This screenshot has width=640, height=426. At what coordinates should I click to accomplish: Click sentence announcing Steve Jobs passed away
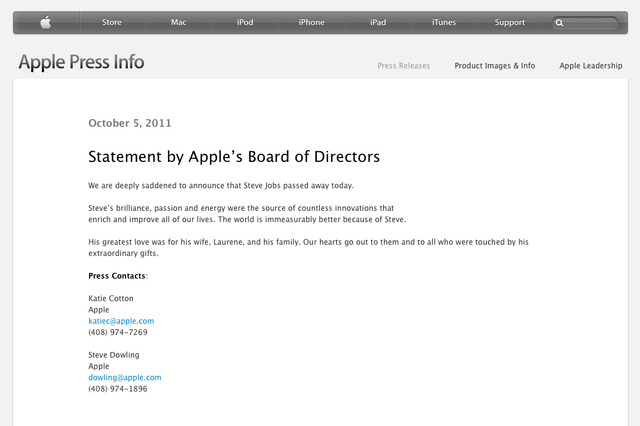[x=221, y=186]
